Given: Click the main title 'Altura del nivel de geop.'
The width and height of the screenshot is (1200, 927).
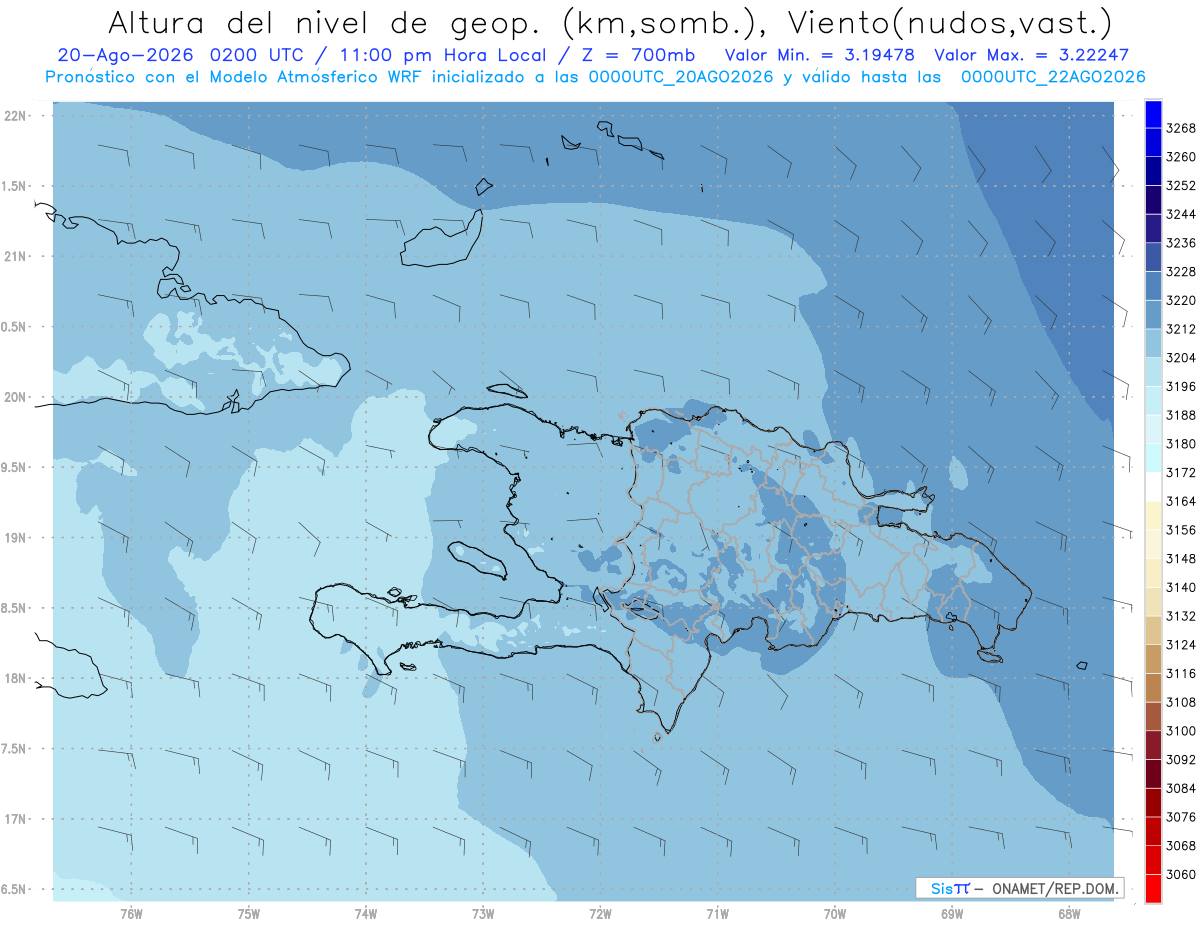Looking at the screenshot, I should tap(326, 22).
